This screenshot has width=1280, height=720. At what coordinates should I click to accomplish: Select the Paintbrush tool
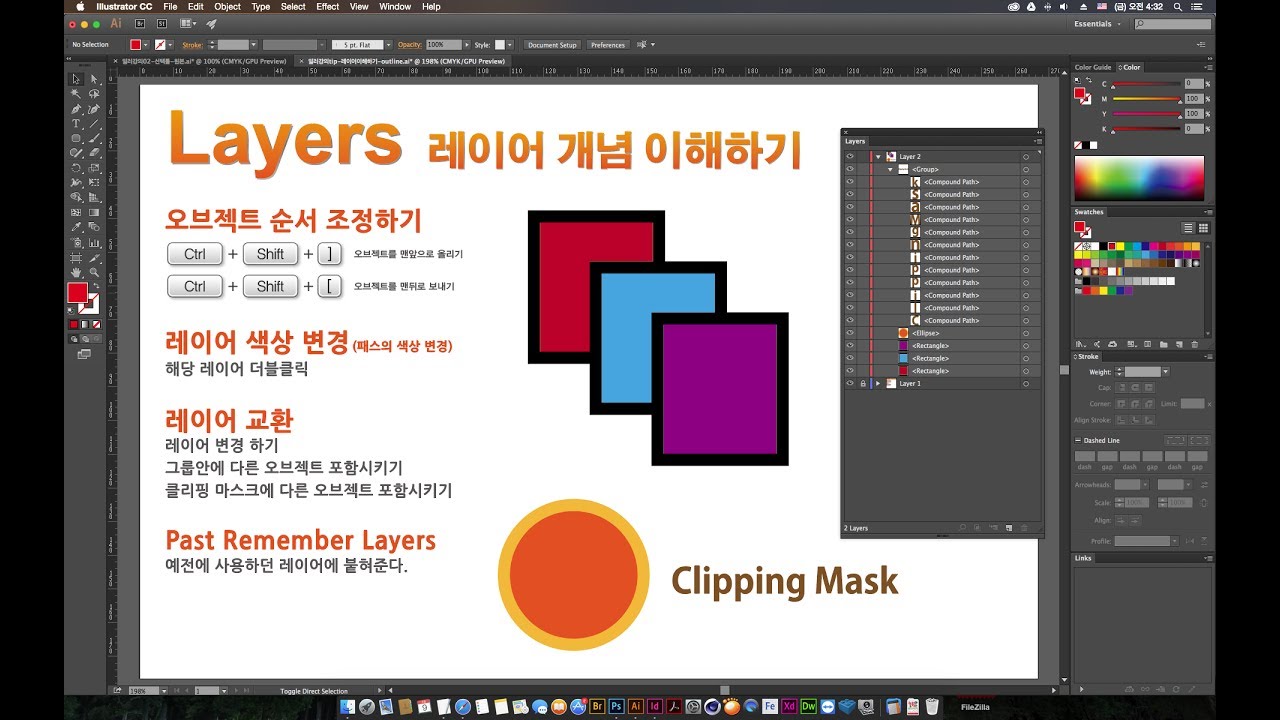click(94, 138)
